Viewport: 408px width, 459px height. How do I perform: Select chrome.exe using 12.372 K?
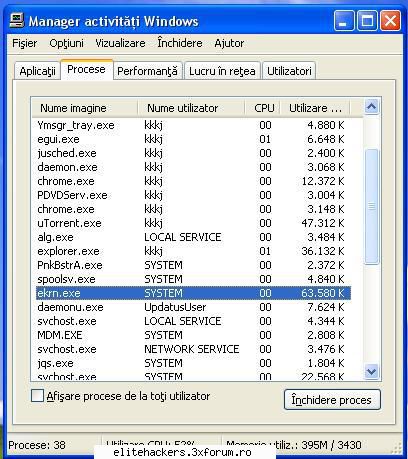(192, 181)
